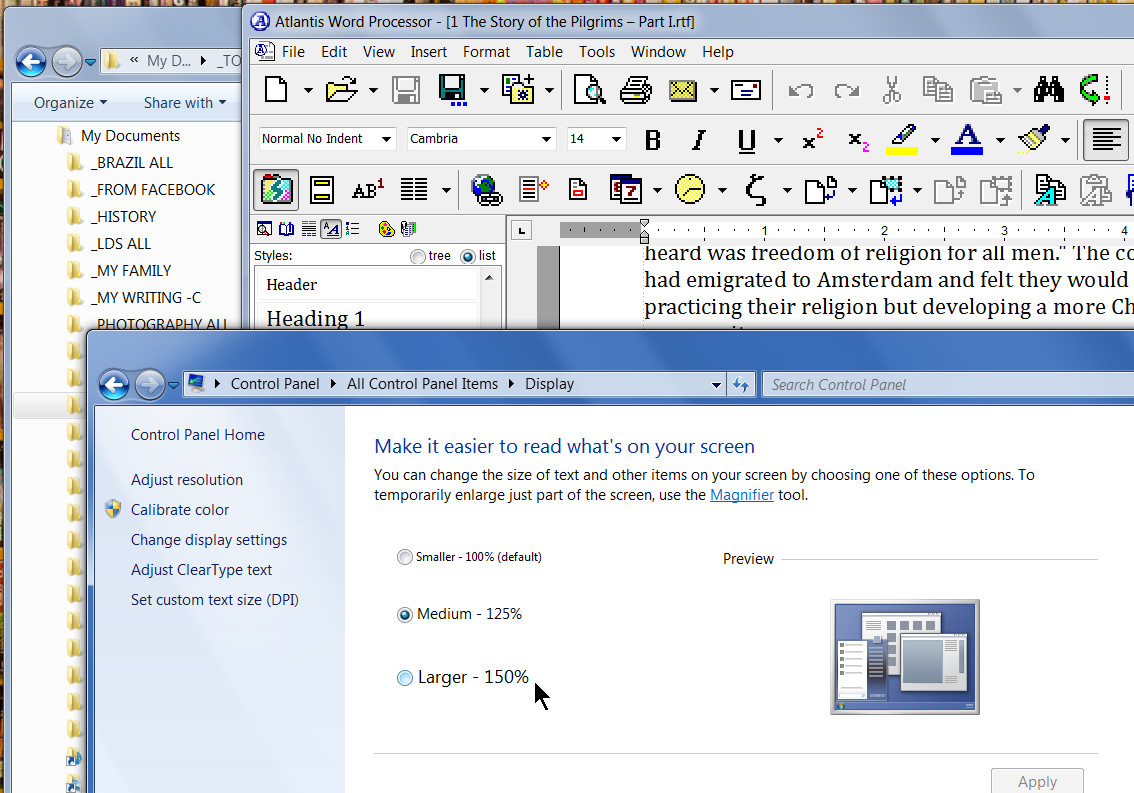
Task: Select the list radio button for Styles
Action: pos(467,256)
